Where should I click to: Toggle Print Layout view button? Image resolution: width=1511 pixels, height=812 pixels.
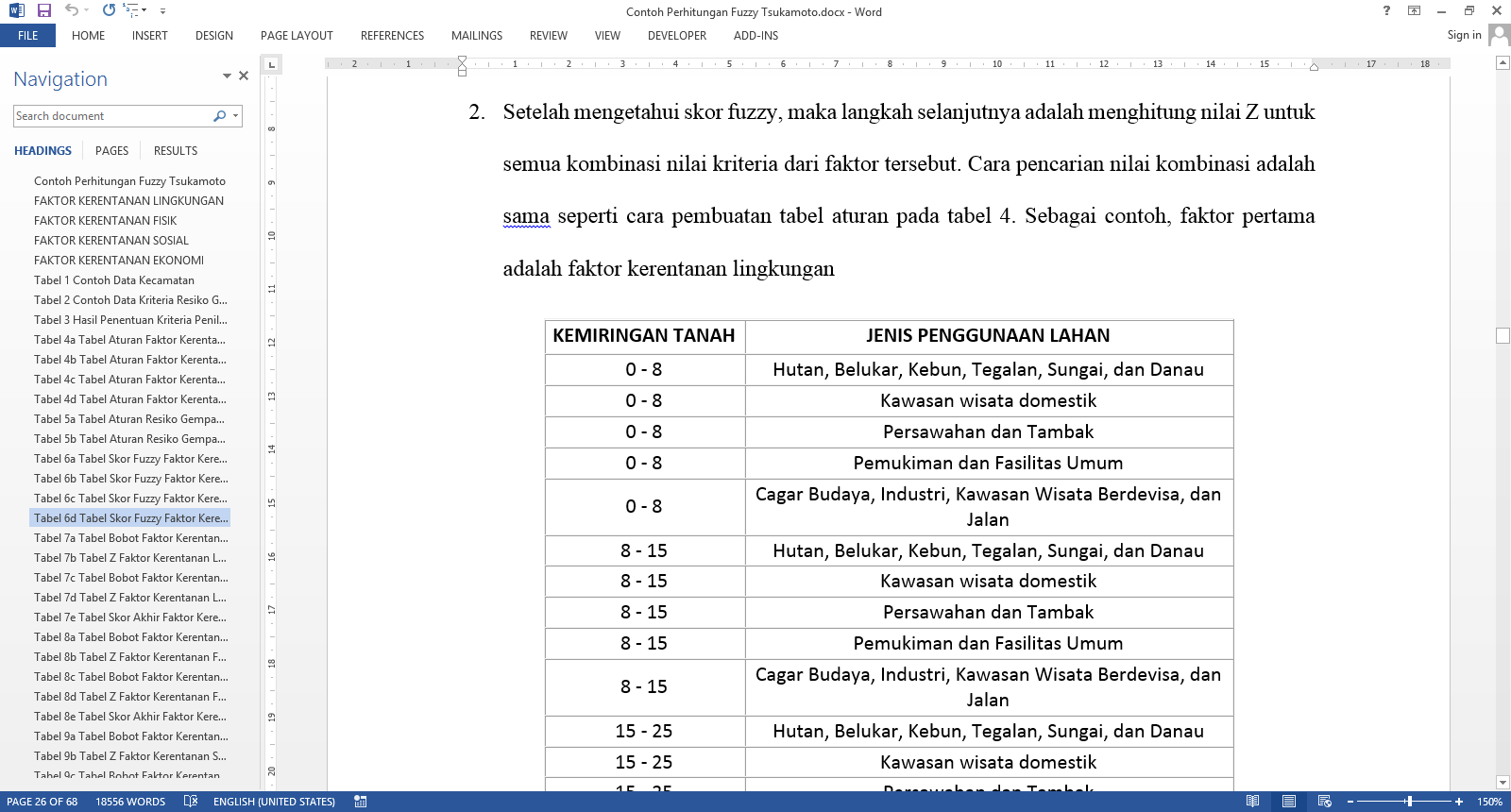point(1288,802)
